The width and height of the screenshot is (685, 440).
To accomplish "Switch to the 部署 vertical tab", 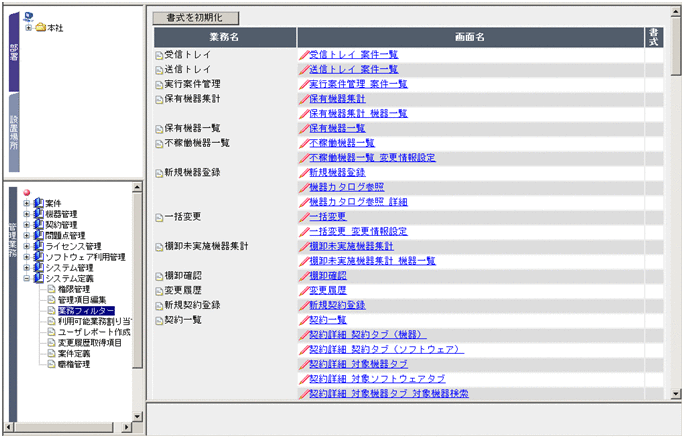I will click(x=14, y=52).
